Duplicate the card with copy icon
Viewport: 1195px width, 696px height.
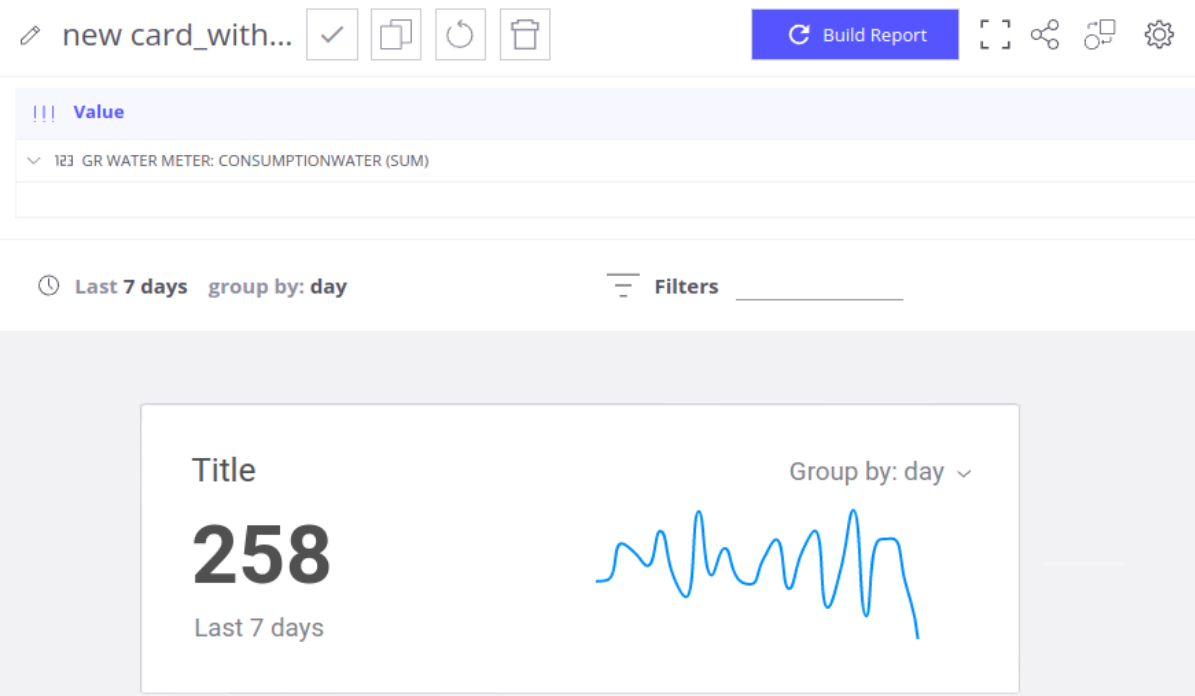(396, 35)
